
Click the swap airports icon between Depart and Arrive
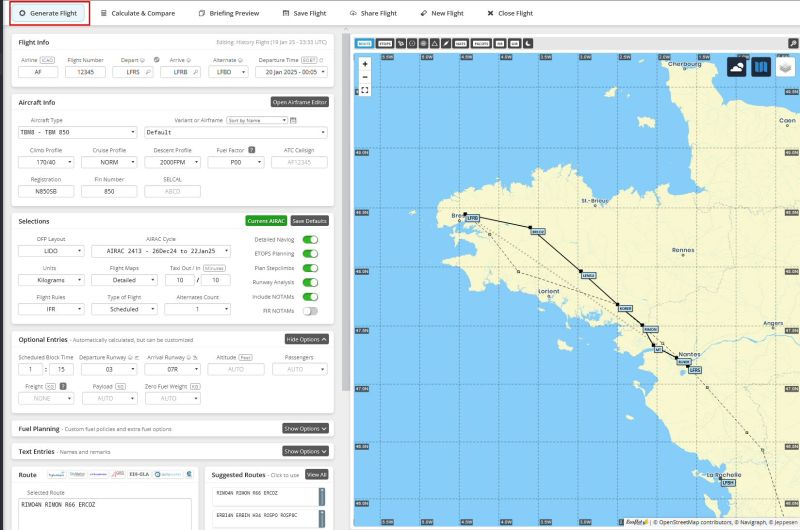click(157, 60)
